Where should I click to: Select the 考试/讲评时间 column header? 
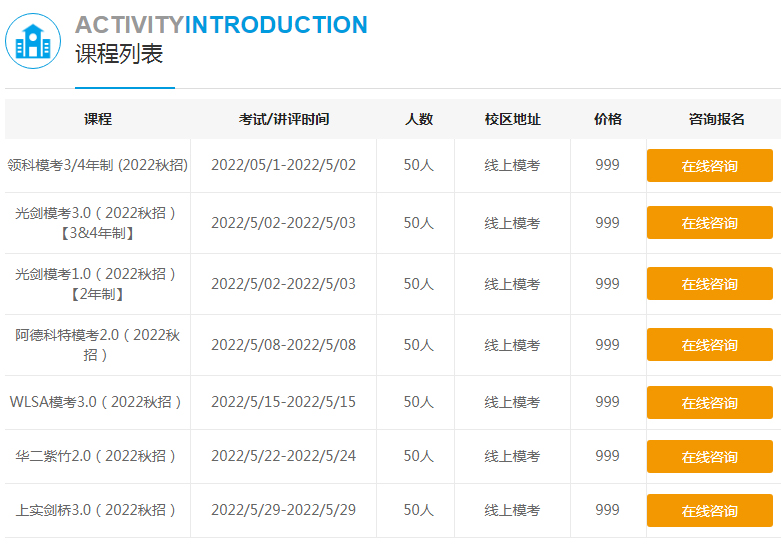point(283,119)
